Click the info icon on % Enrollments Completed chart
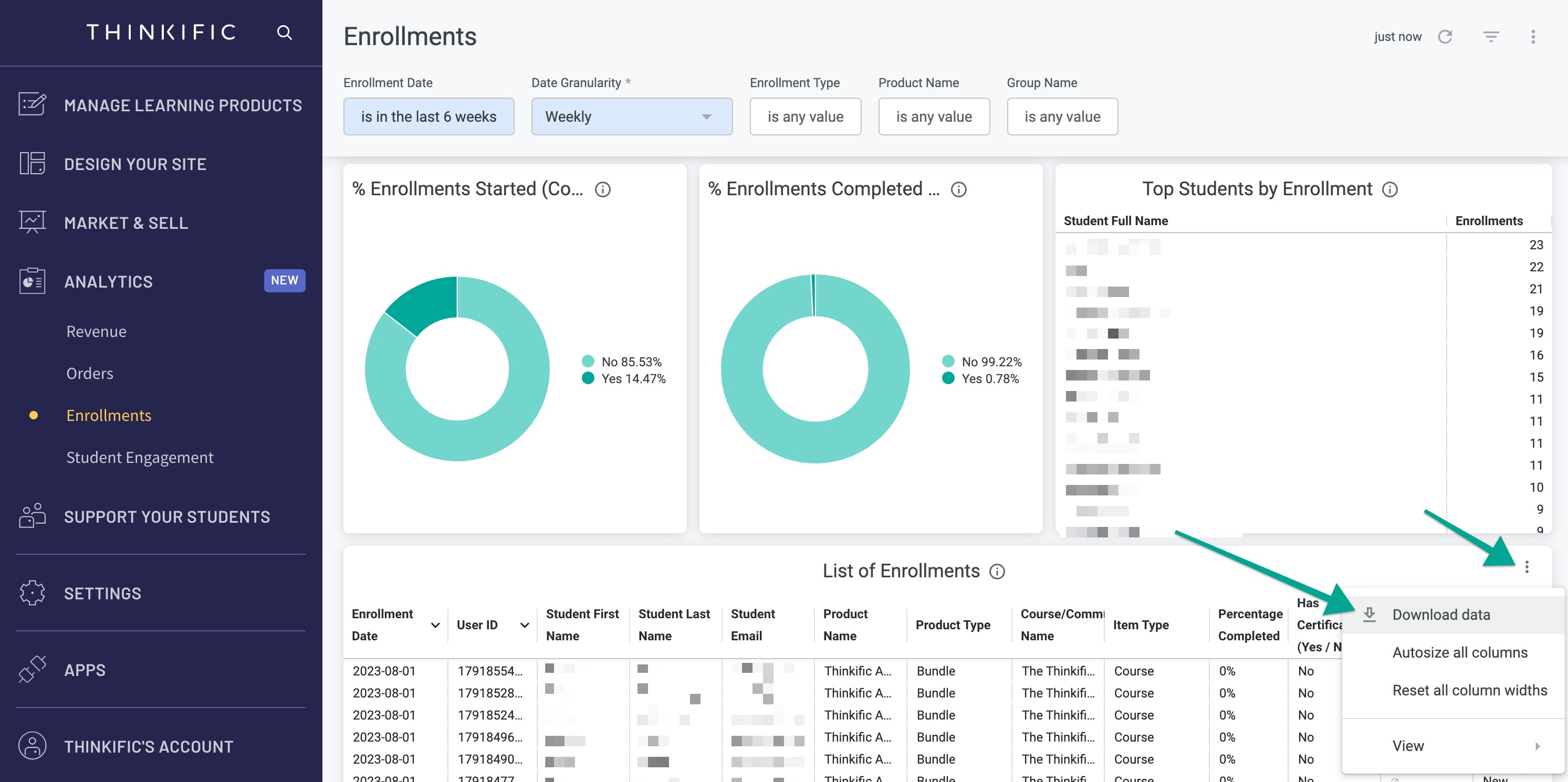The width and height of the screenshot is (1568, 782). pos(959,189)
